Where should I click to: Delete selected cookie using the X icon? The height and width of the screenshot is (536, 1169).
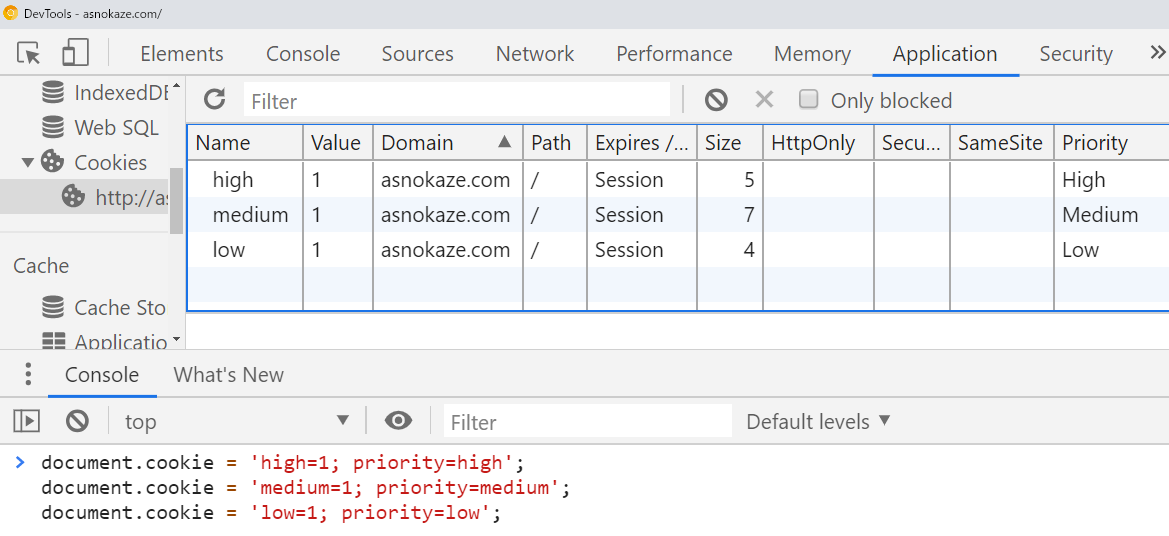tap(764, 99)
